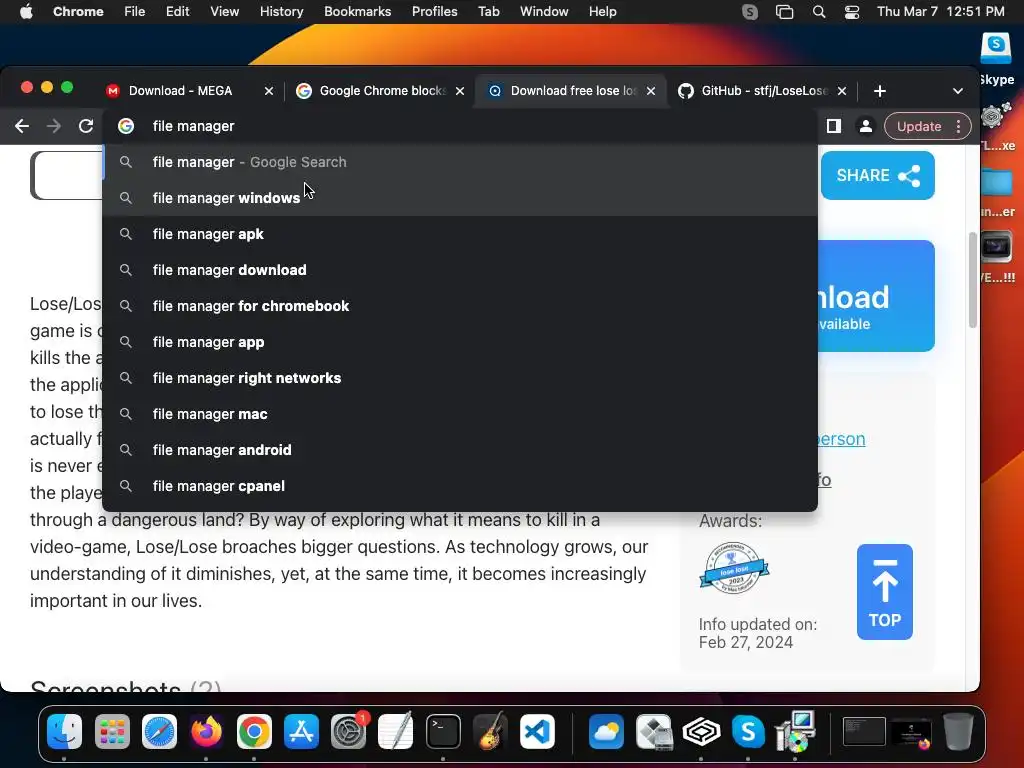Click the Skype status icon in menu bar
Screen dimensions: 1024x768
pos(750,11)
